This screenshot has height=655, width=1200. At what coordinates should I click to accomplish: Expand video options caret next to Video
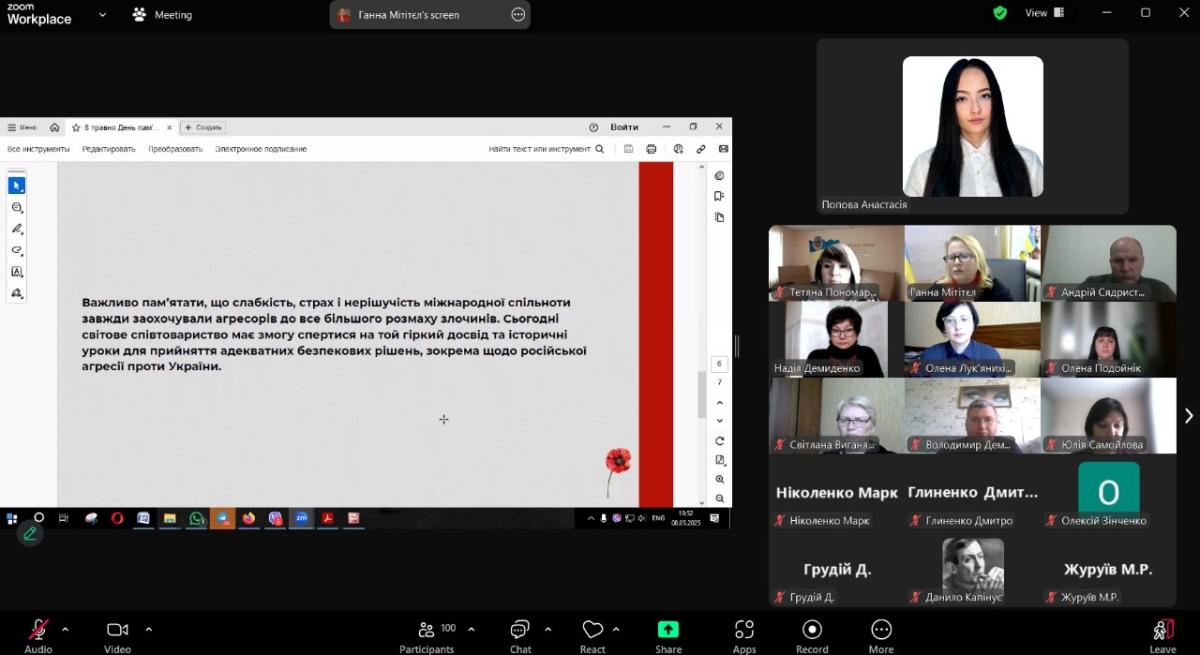coord(149,629)
